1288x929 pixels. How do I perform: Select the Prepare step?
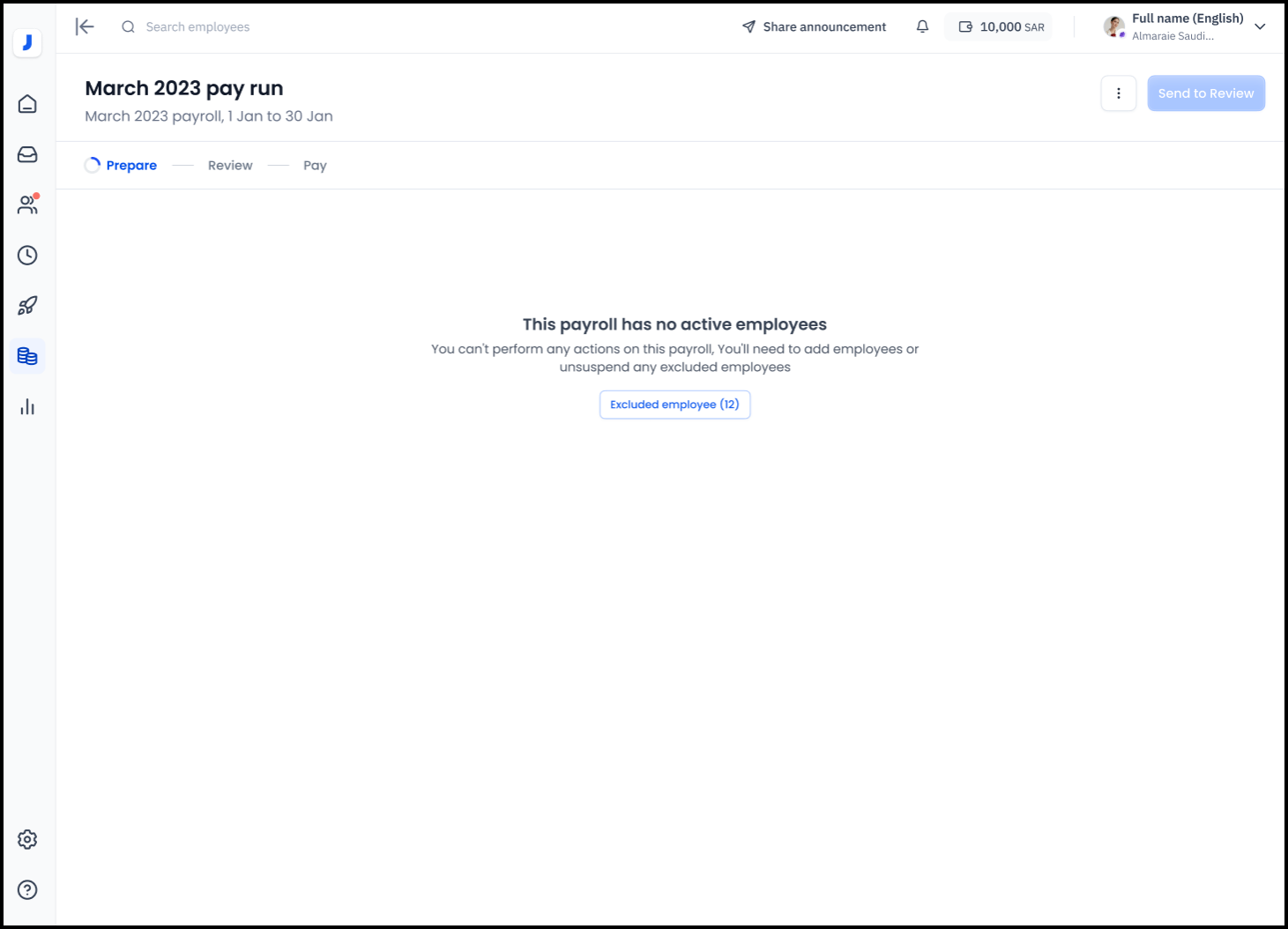(130, 166)
